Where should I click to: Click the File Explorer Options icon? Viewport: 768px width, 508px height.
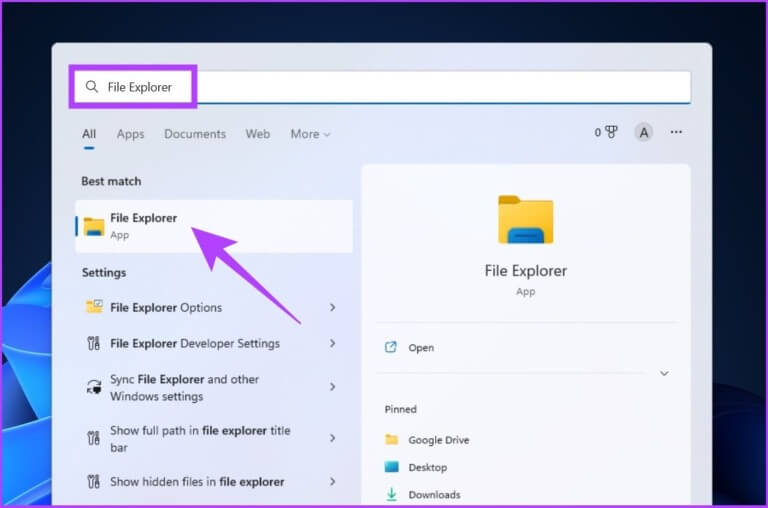(94, 307)
